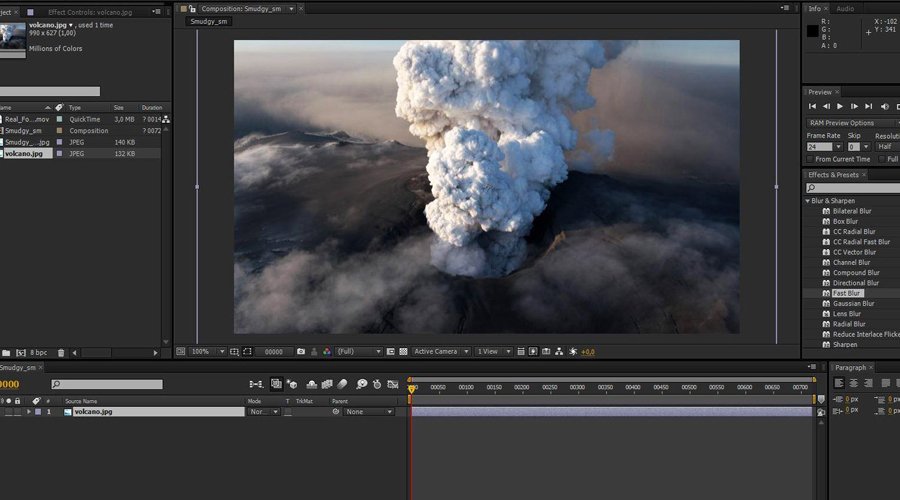Jump to the first frame in Preview
The width and height of the screenshot is (900, 500).
812,106
